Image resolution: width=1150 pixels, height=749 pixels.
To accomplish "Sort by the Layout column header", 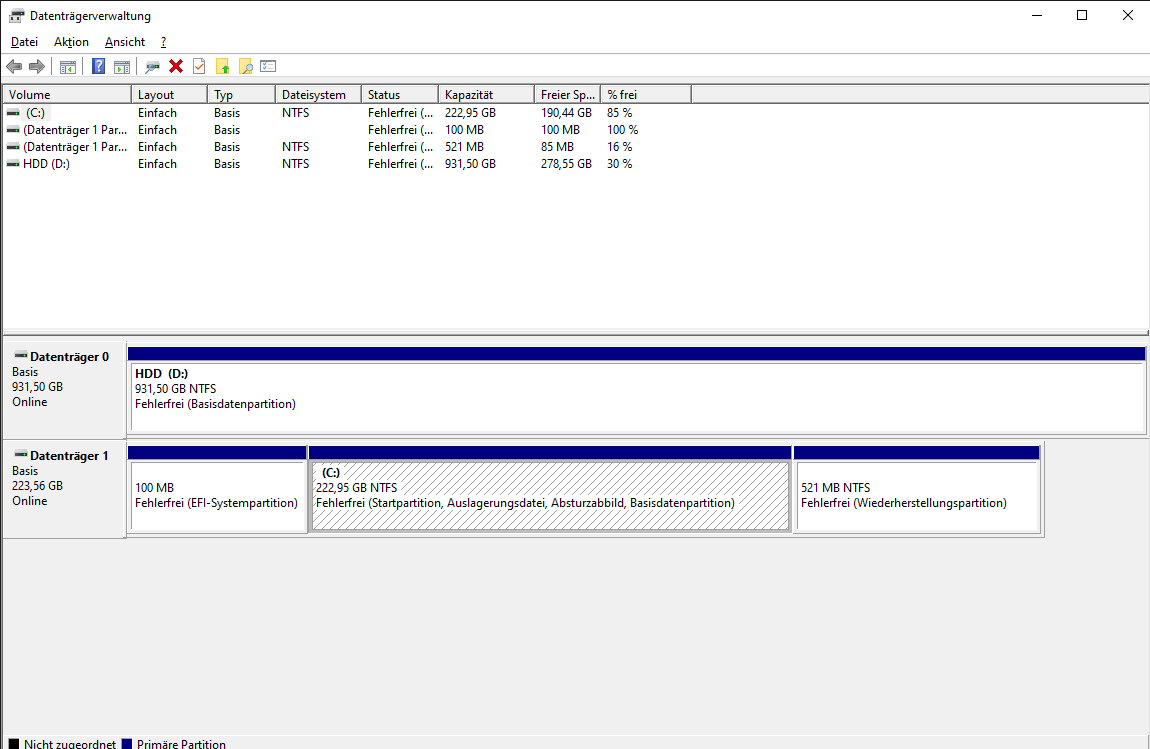I will pos(169,95).
